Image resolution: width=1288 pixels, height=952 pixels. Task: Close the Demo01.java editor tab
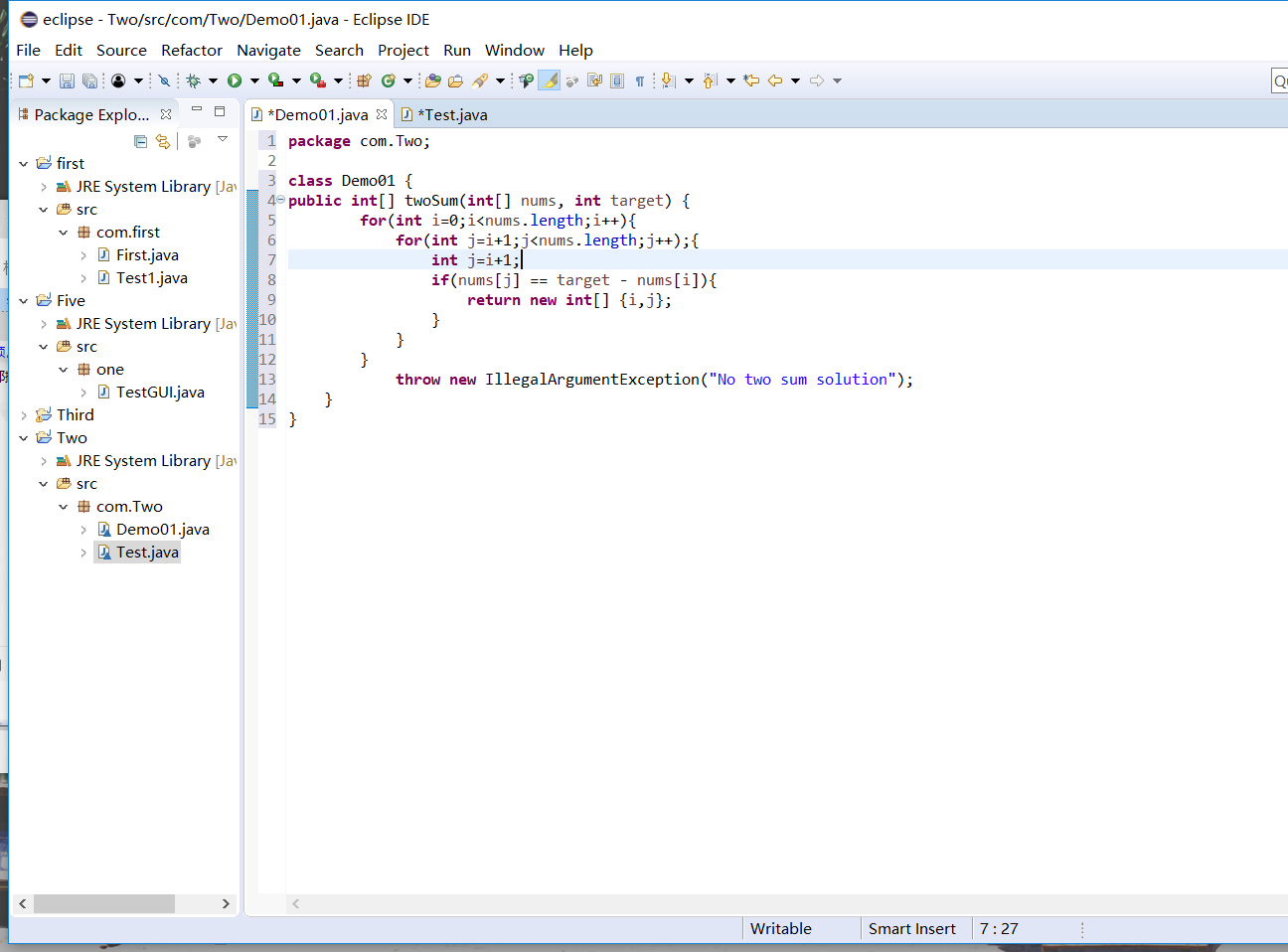click(x=382, y=114)
